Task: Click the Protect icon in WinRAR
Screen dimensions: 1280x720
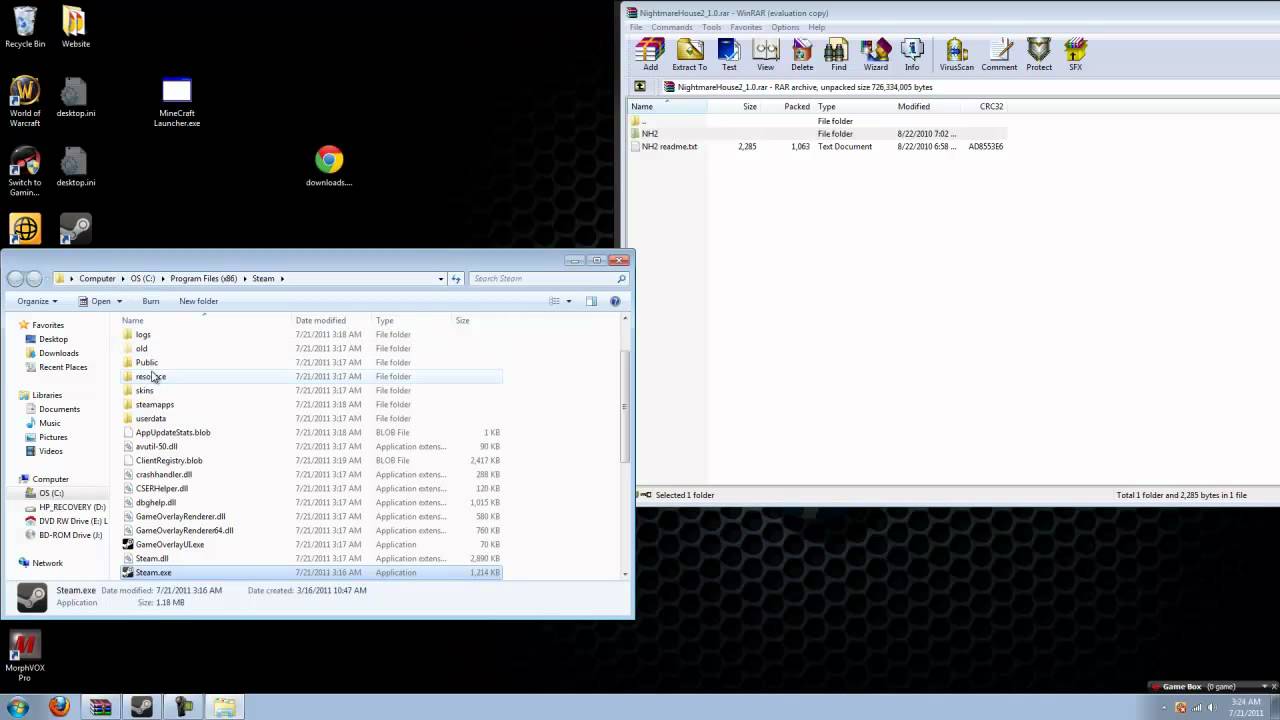Action: click(1039, 55)
